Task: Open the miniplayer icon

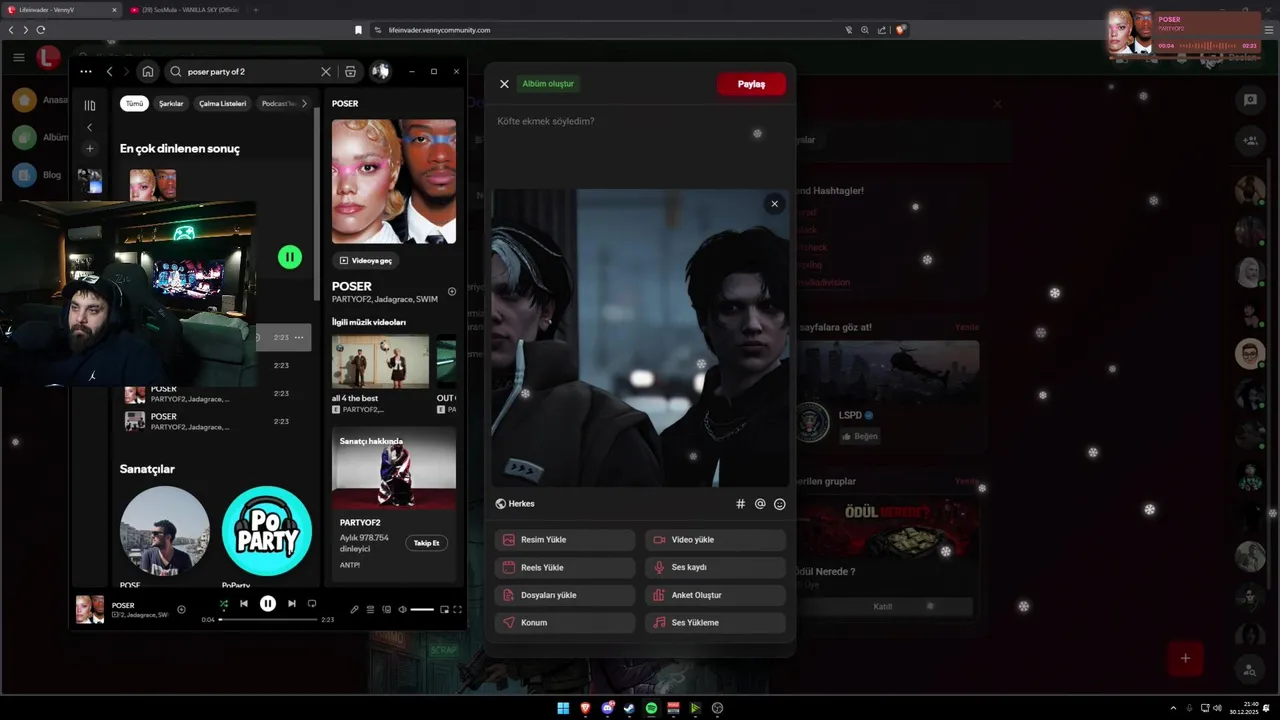Action: pos(444,609)
